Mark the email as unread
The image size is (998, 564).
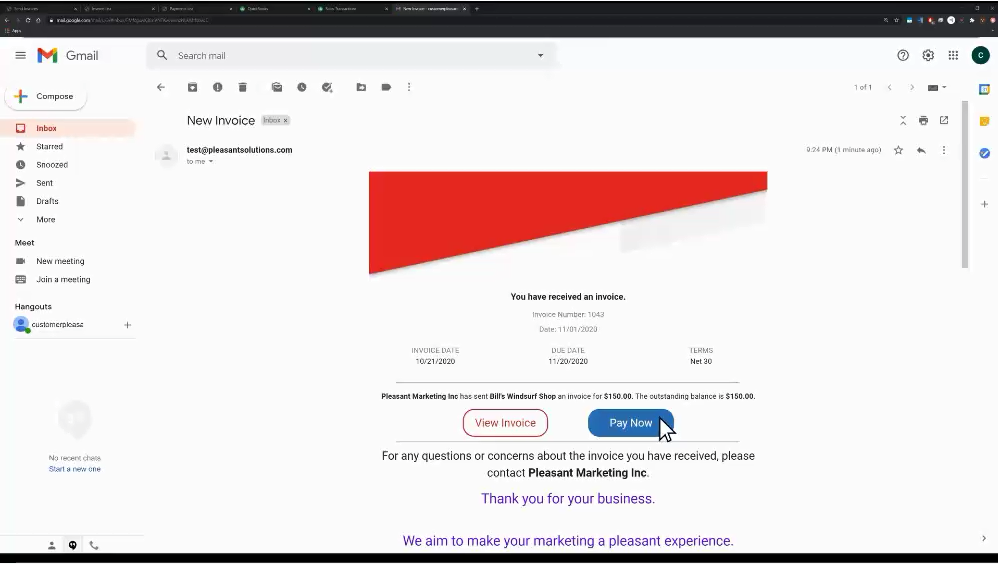[277, 88]
